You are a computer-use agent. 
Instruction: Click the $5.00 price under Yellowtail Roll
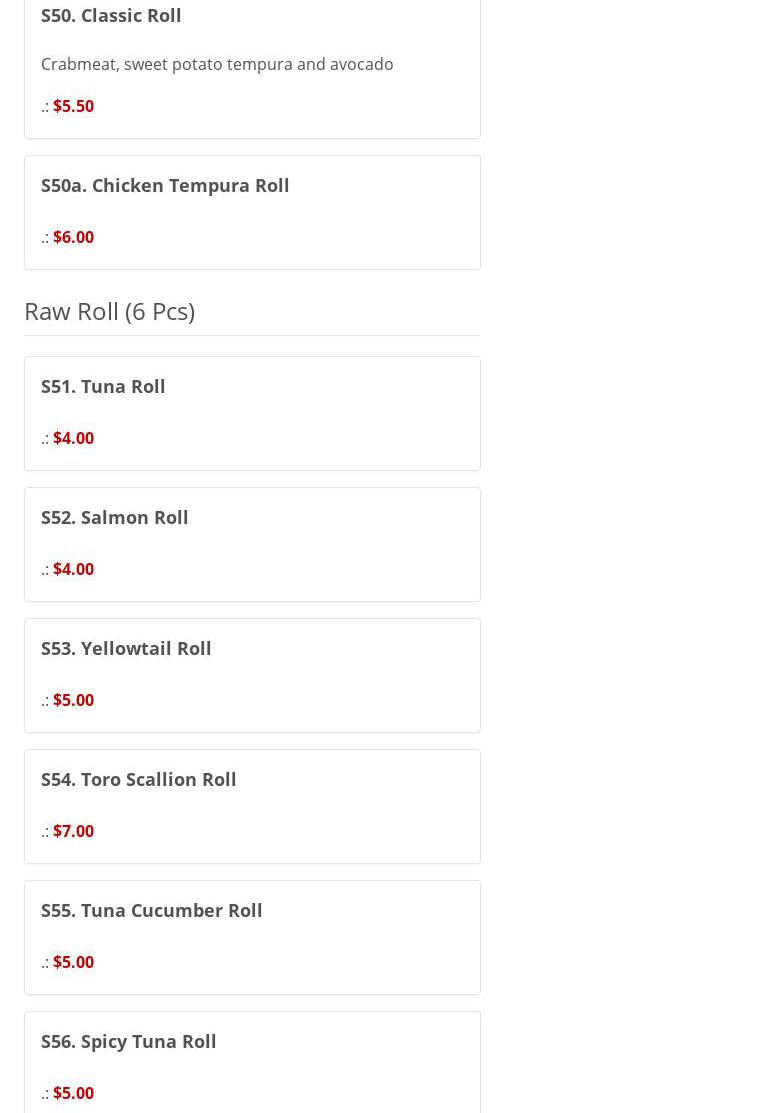[x=73, y=700]
